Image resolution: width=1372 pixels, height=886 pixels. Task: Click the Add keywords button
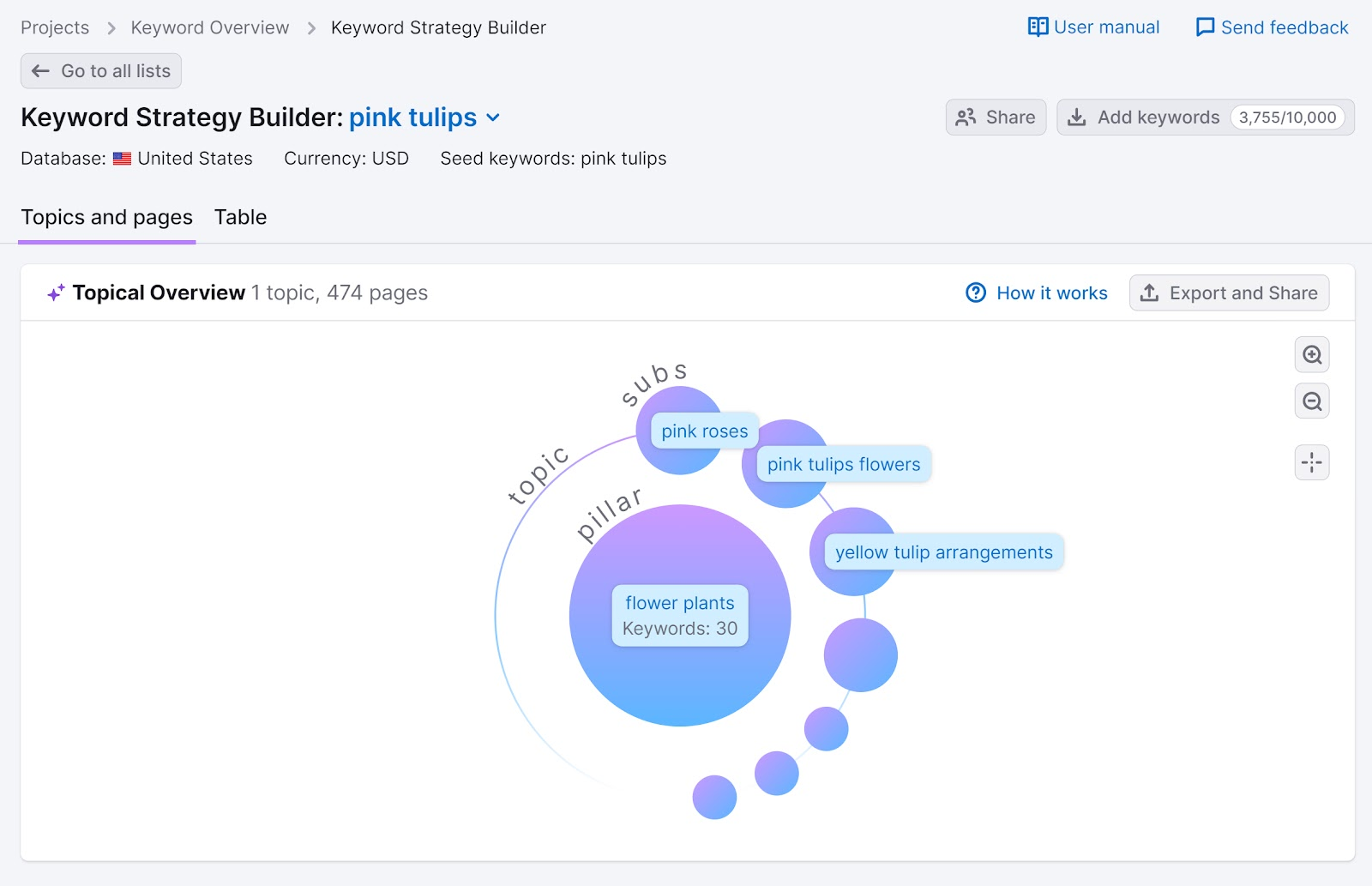click(x=1205, y=118)
